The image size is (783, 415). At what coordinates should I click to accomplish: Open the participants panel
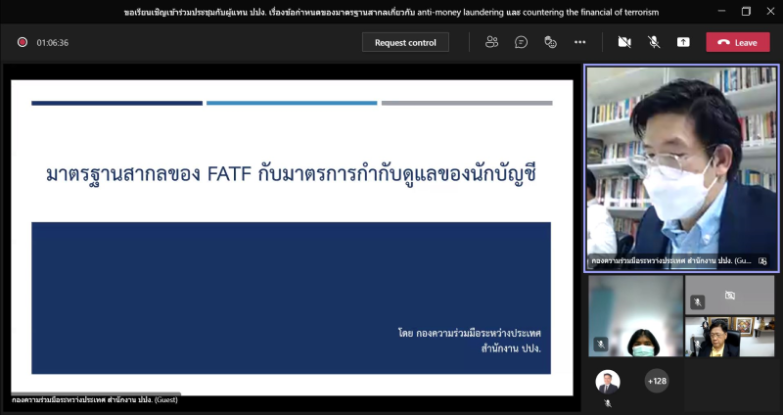tap(491, 42)
